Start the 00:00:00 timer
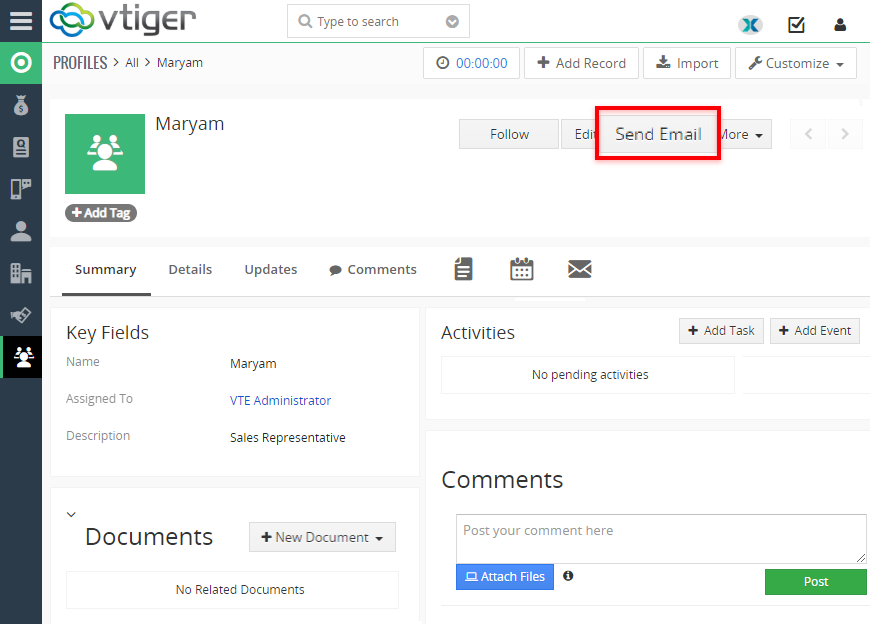 (471, 63)
